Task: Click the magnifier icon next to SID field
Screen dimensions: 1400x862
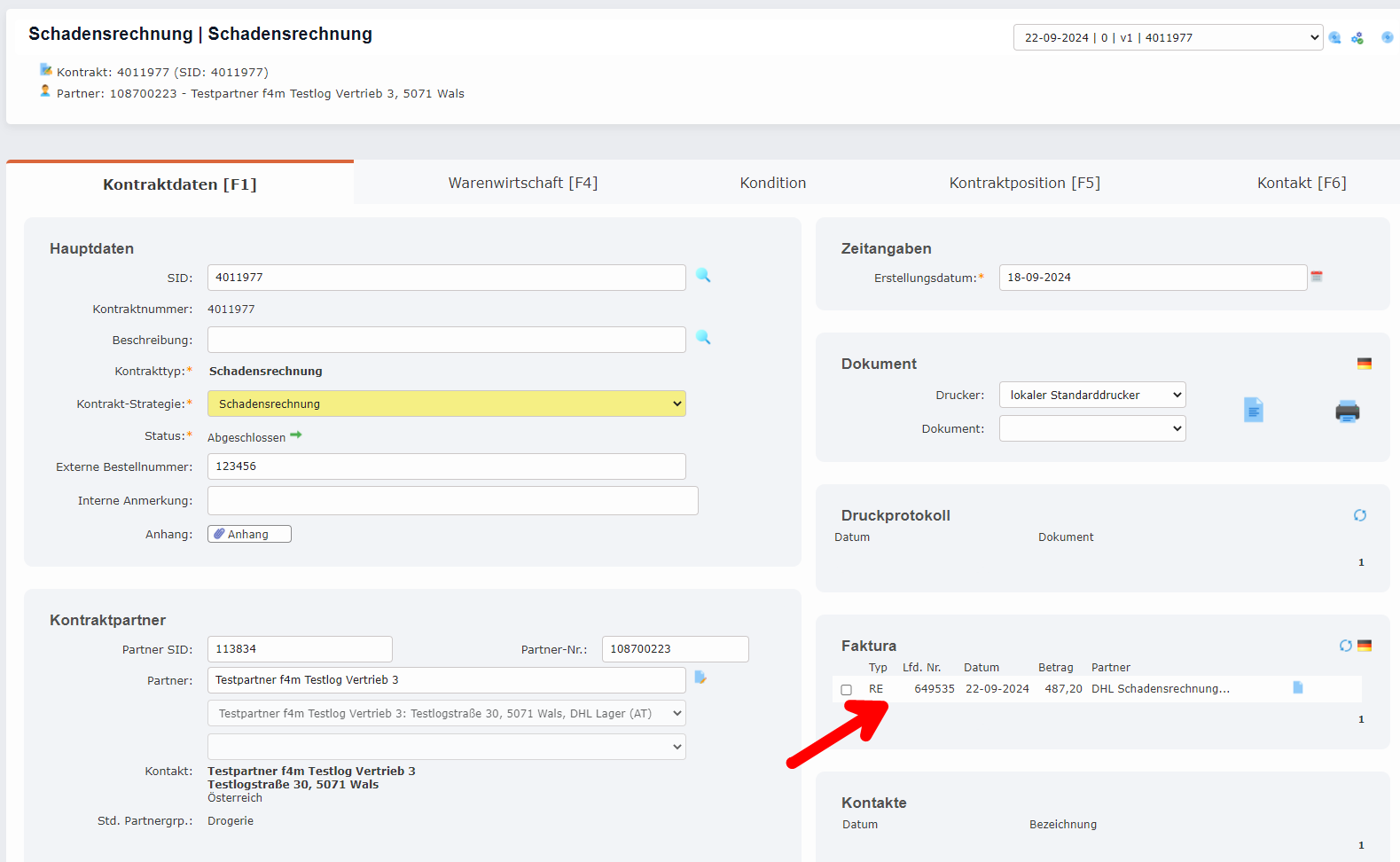Action: (x=703, y=276)
